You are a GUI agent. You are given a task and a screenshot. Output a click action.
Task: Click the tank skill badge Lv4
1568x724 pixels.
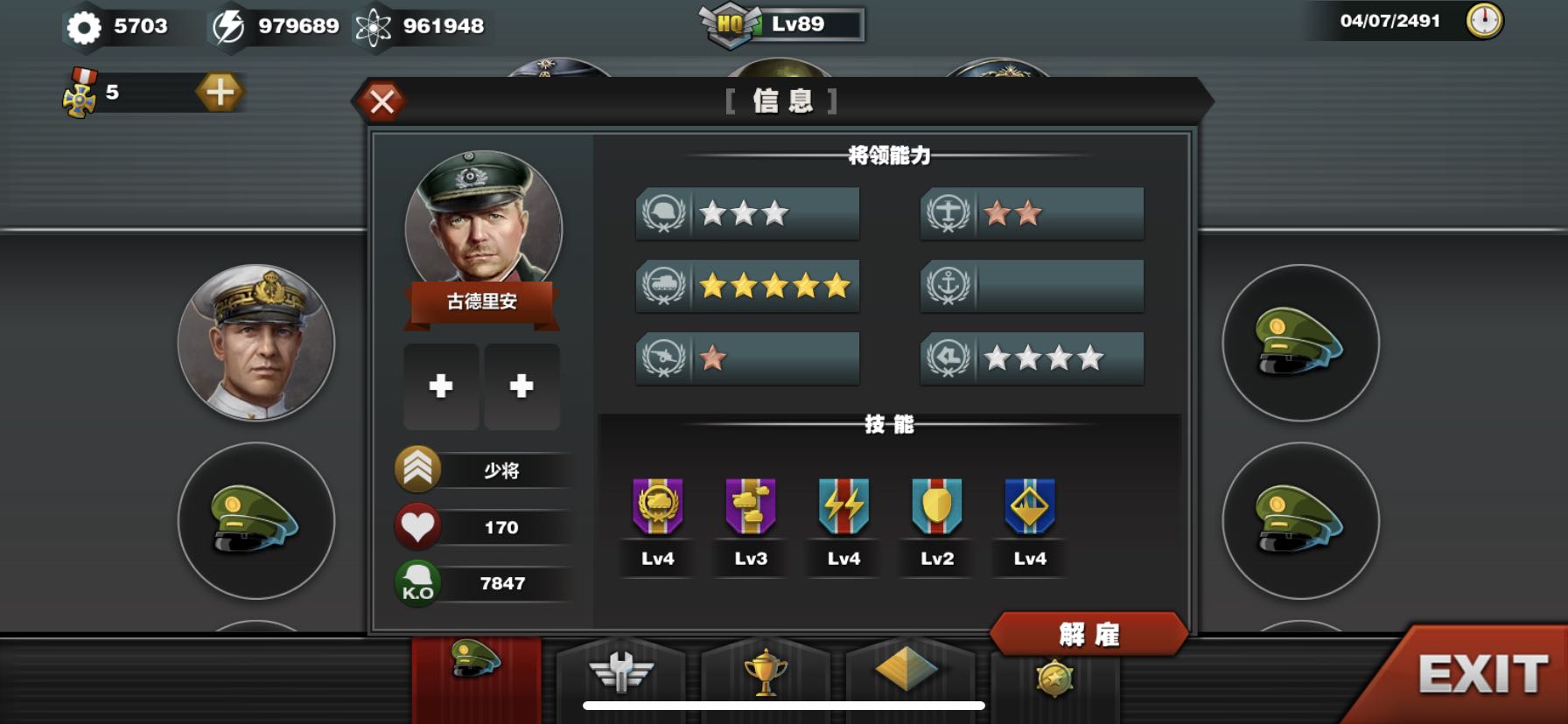(x=657, y=506)
